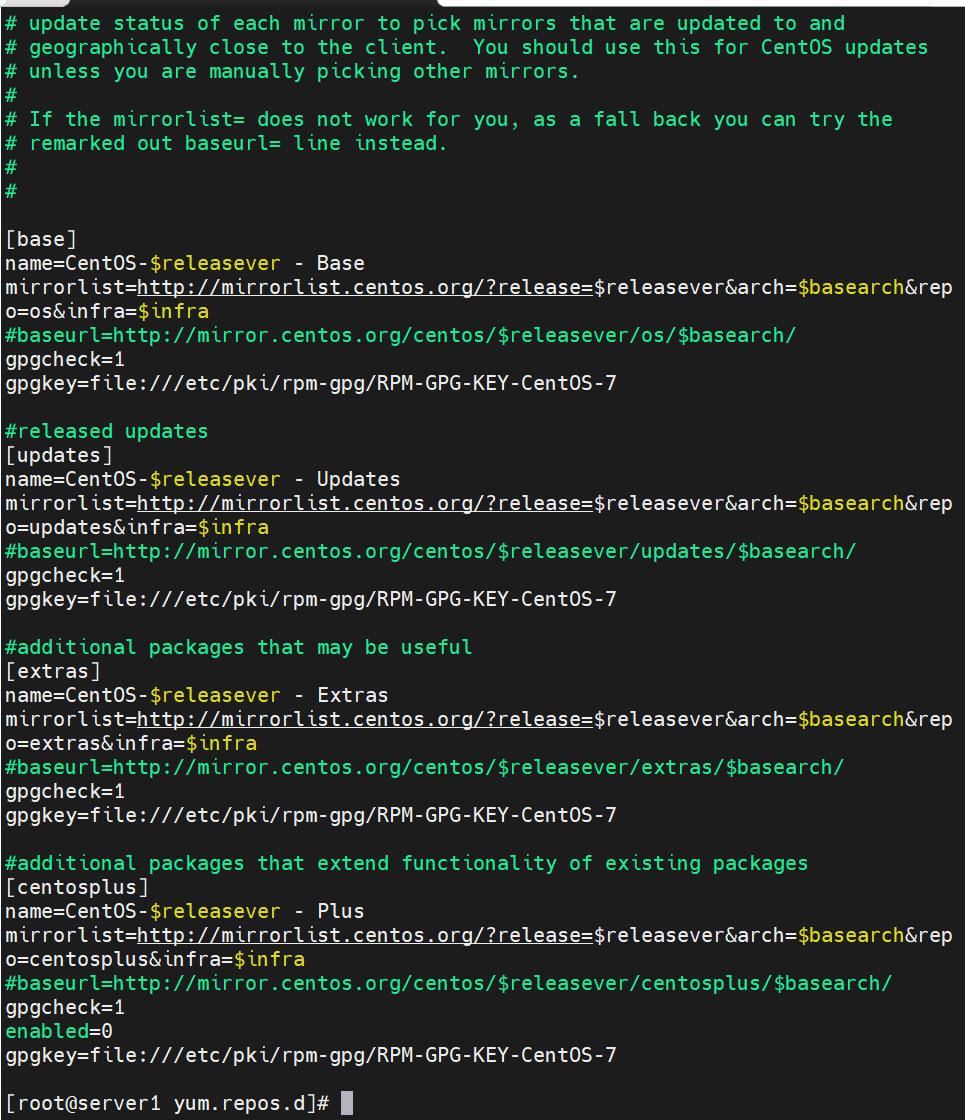The width and height of the screenshot is (965, 1120).
Task: Click the name=CentOS-$releasever - Extras line
Action: pyautogui.click(x=197, y=695)
